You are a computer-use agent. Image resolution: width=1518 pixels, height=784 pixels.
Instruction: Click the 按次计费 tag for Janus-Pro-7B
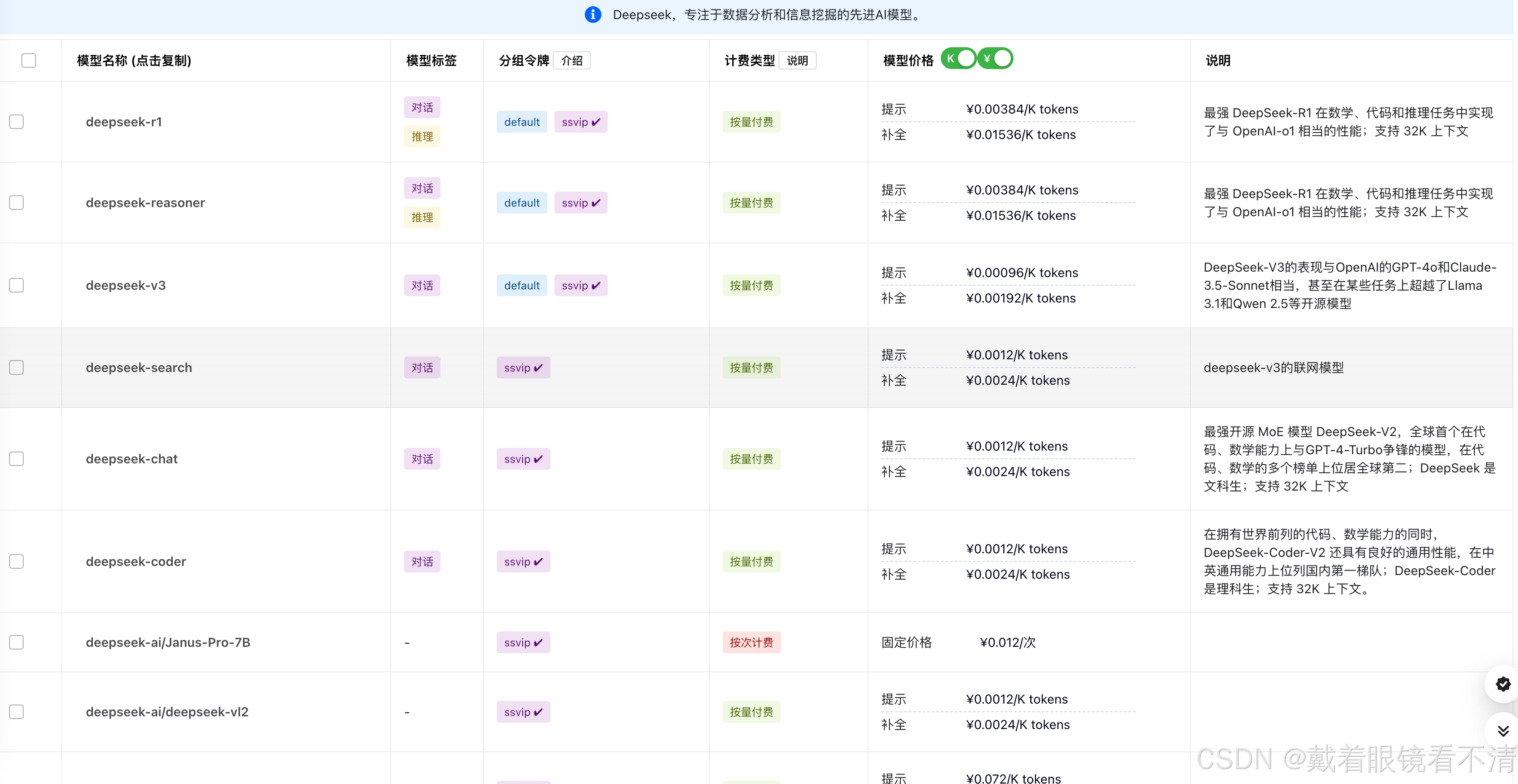point(751,642)
